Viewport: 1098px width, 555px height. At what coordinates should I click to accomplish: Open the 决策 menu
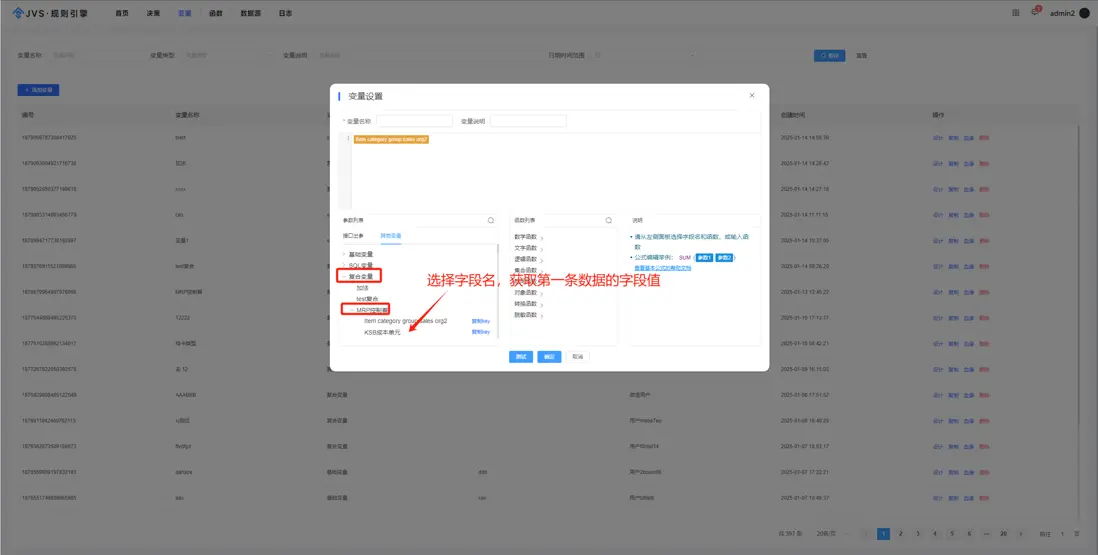point(153,13)
